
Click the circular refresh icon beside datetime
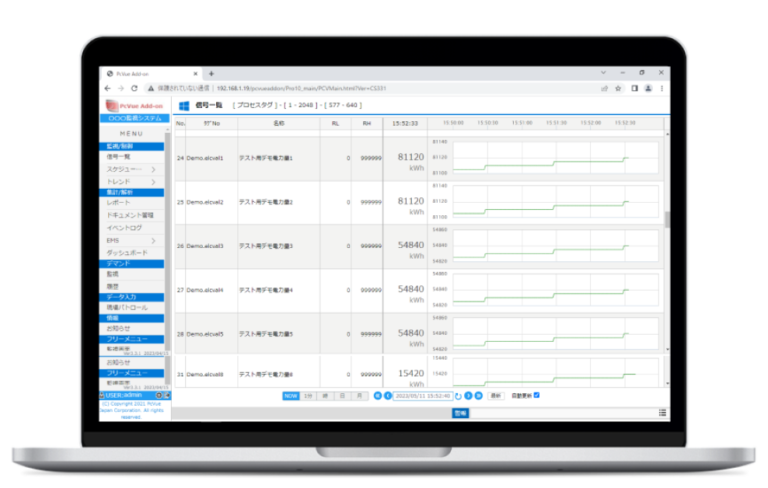[457, 395]
